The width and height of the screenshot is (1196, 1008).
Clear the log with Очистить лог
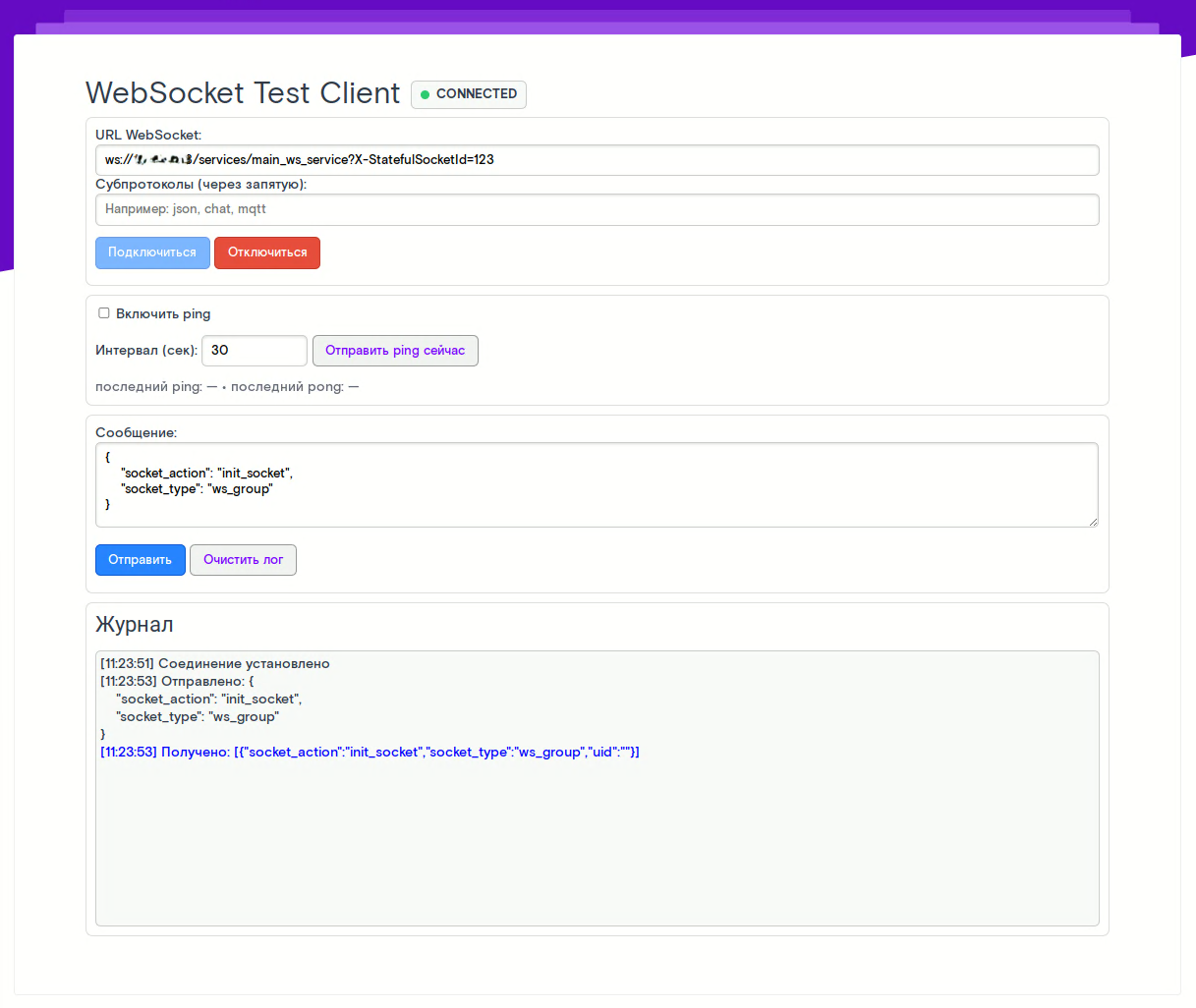[243, 560]
